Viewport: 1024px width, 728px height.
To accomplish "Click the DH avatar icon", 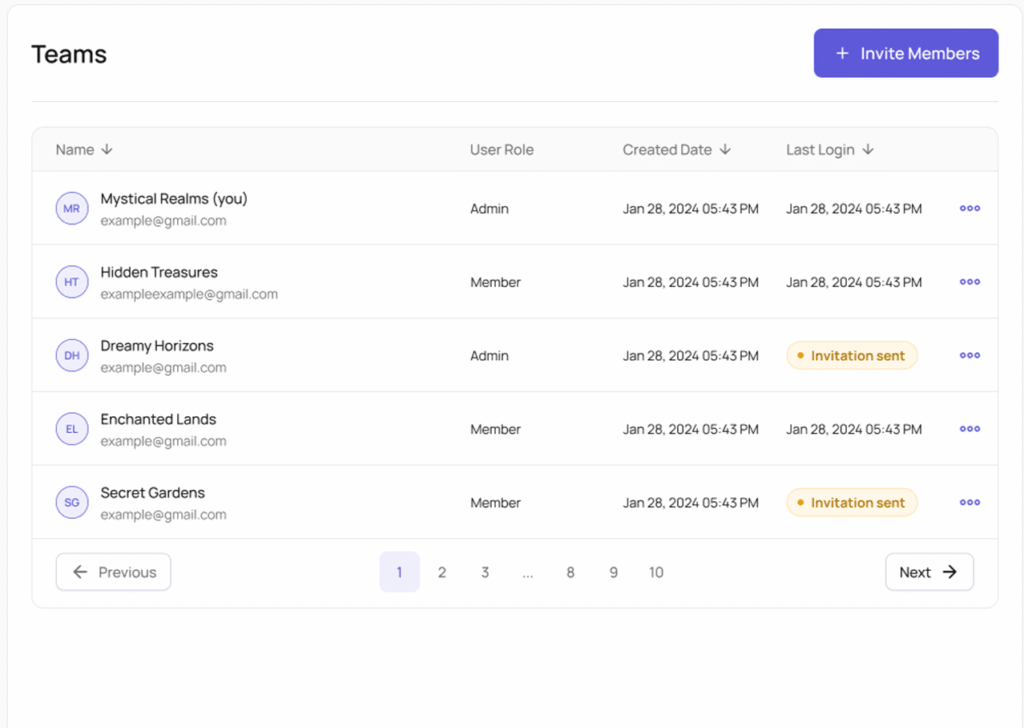I will tap(72, 356).
